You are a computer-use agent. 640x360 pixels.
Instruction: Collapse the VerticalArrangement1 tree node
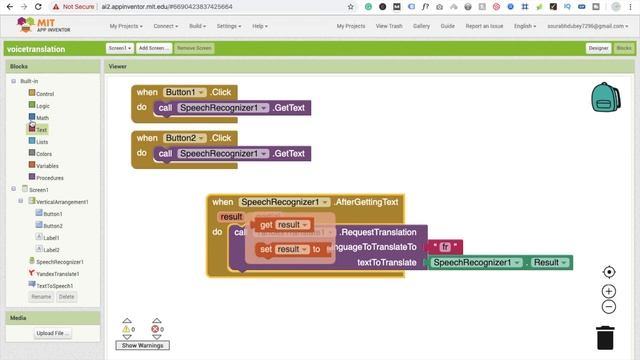pyautogui.click(x=21, y=201)
